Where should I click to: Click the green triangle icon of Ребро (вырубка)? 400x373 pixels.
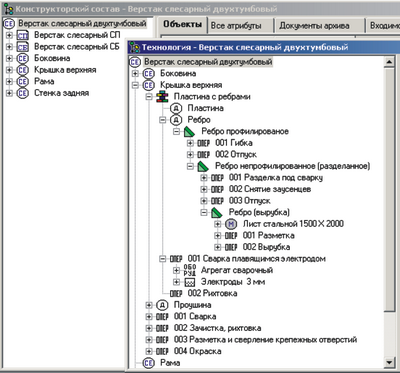217,212
